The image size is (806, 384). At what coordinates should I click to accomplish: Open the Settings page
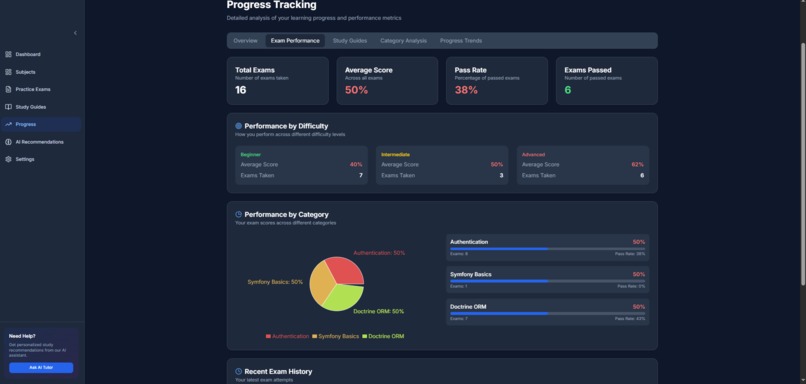point(41,159)
